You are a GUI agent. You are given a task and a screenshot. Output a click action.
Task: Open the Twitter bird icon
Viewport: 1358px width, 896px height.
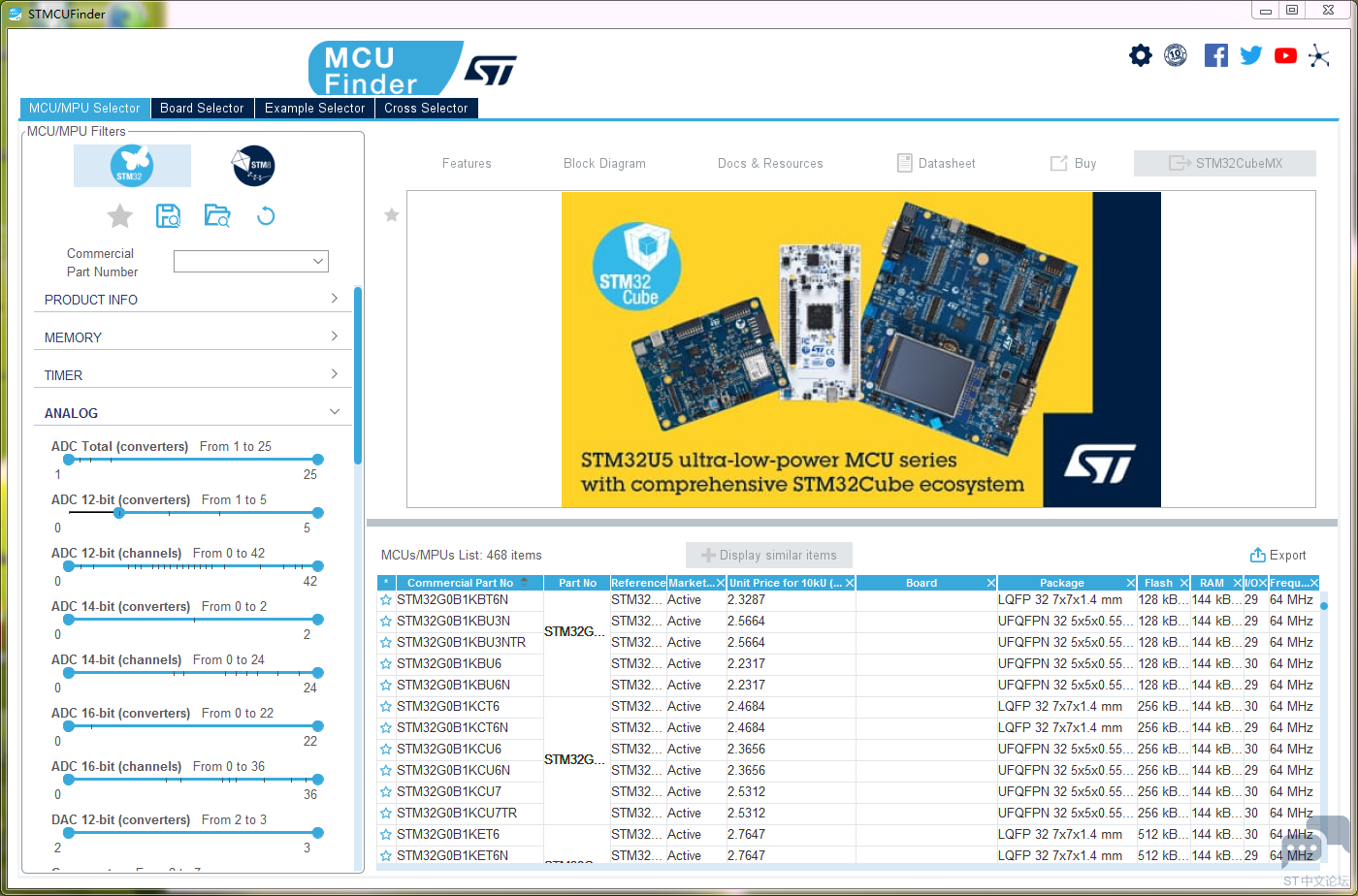1251,55
